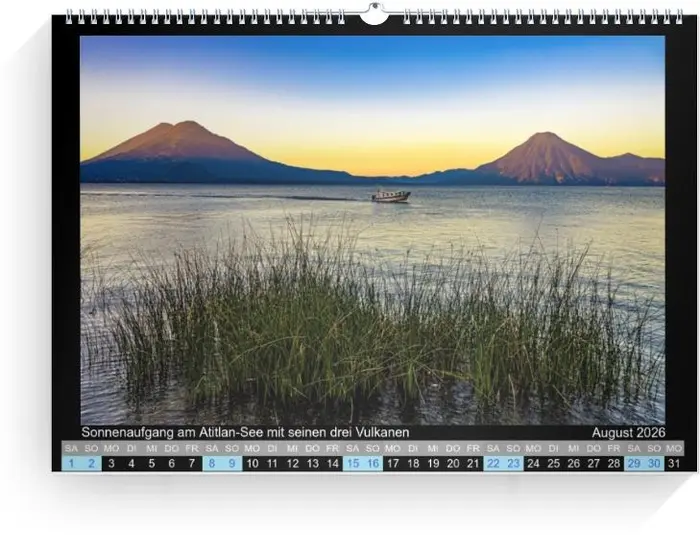Select highlighted Sunday 9 in the date strip
The width and height of the screenshot is (700, 535).
232,464
